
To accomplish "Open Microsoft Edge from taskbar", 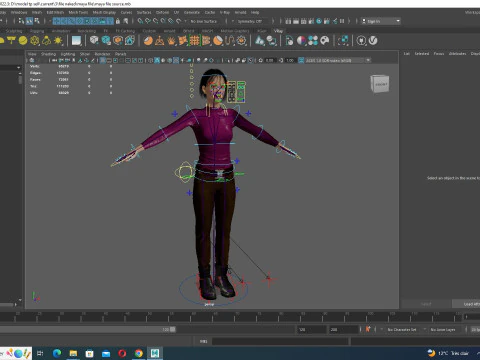I will click(57, 353).
